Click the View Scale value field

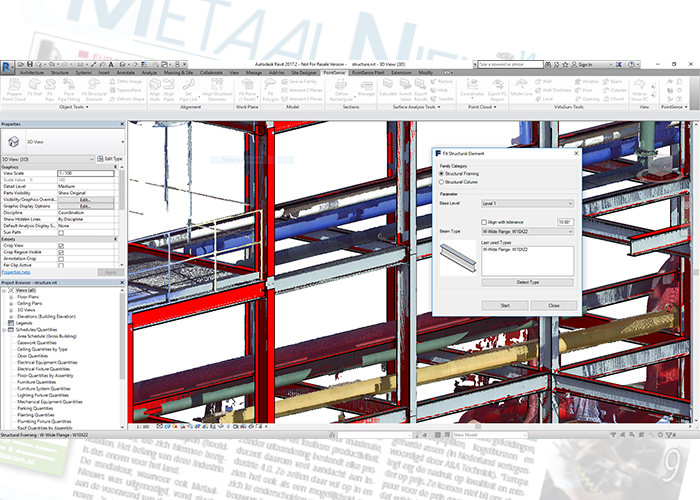86,173
